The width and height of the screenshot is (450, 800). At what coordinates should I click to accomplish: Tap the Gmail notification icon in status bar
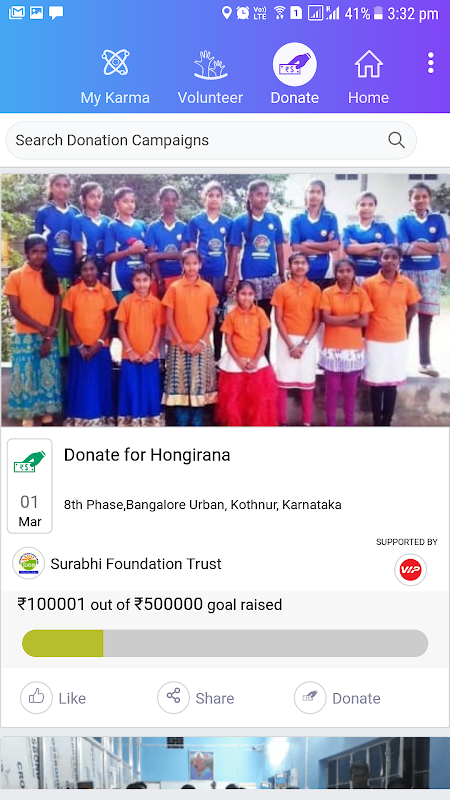click(x=16, y=13)
